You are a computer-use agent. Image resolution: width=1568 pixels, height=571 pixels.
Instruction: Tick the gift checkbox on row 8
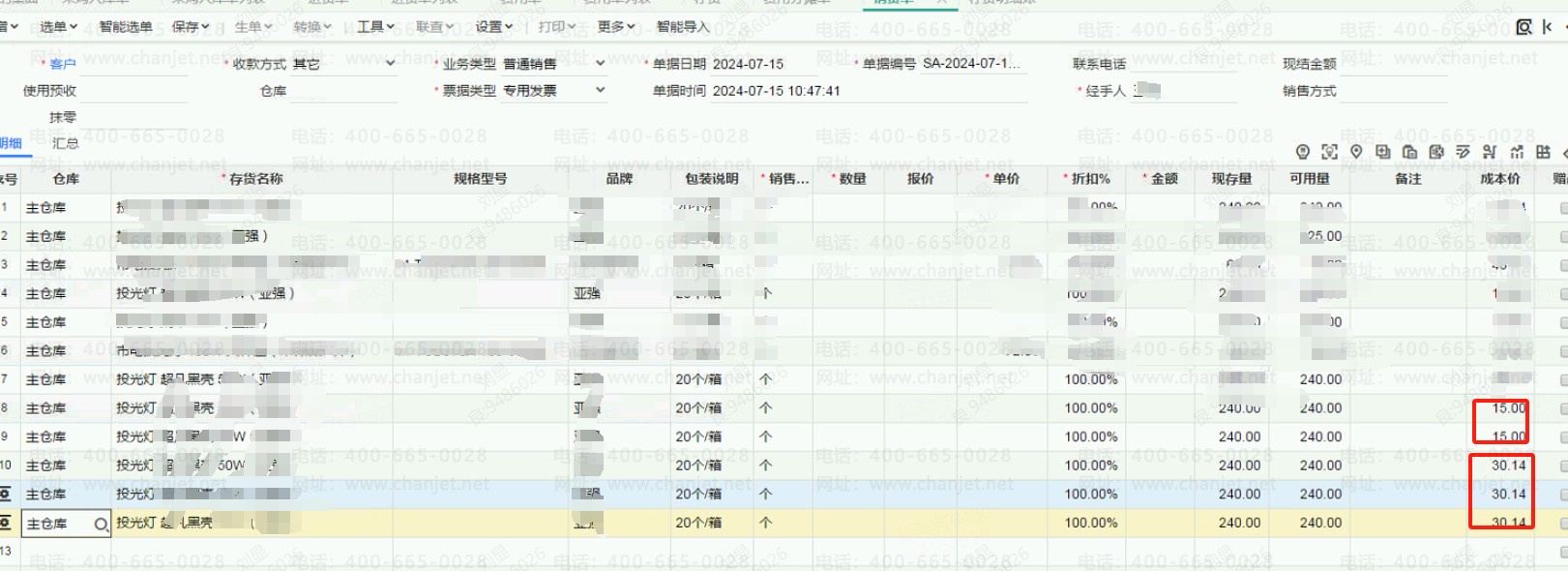[1563, 408]
